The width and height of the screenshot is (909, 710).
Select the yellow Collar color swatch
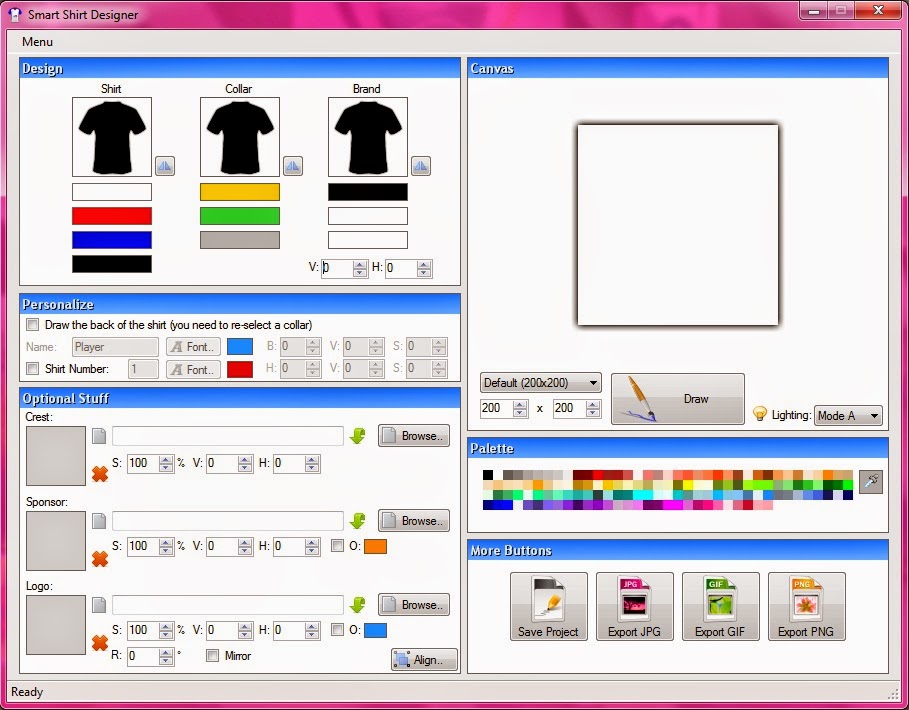click(x=240, y=192)
